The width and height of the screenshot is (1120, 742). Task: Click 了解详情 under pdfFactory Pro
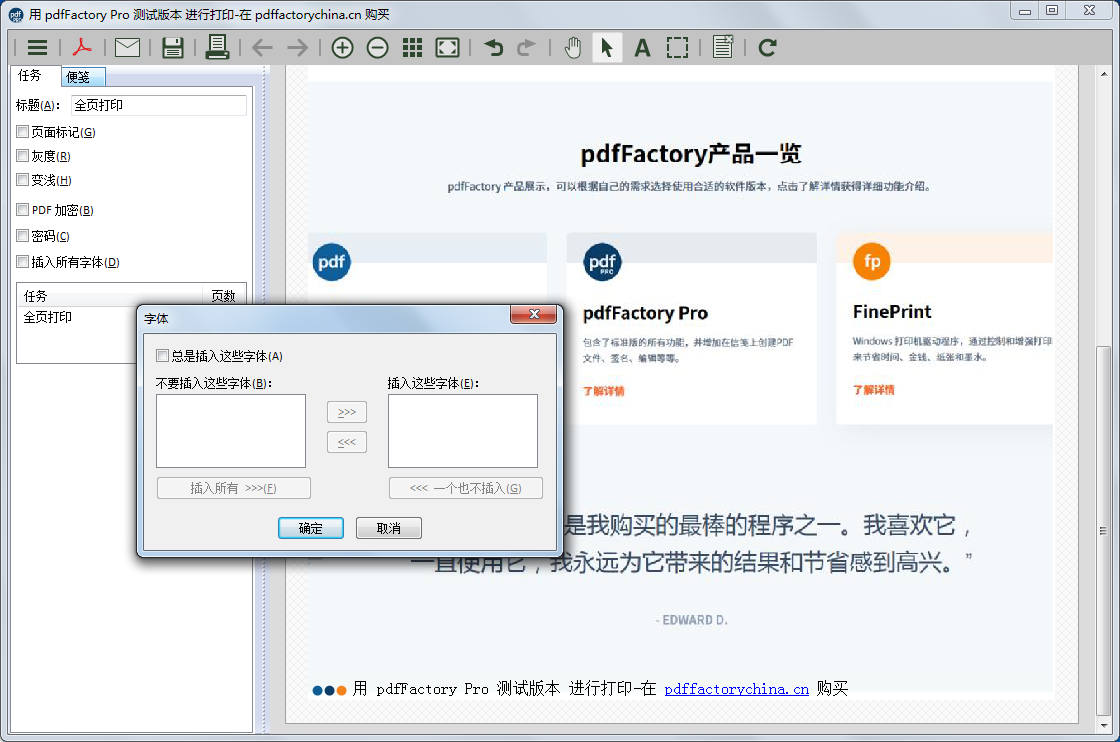[604, 391]
